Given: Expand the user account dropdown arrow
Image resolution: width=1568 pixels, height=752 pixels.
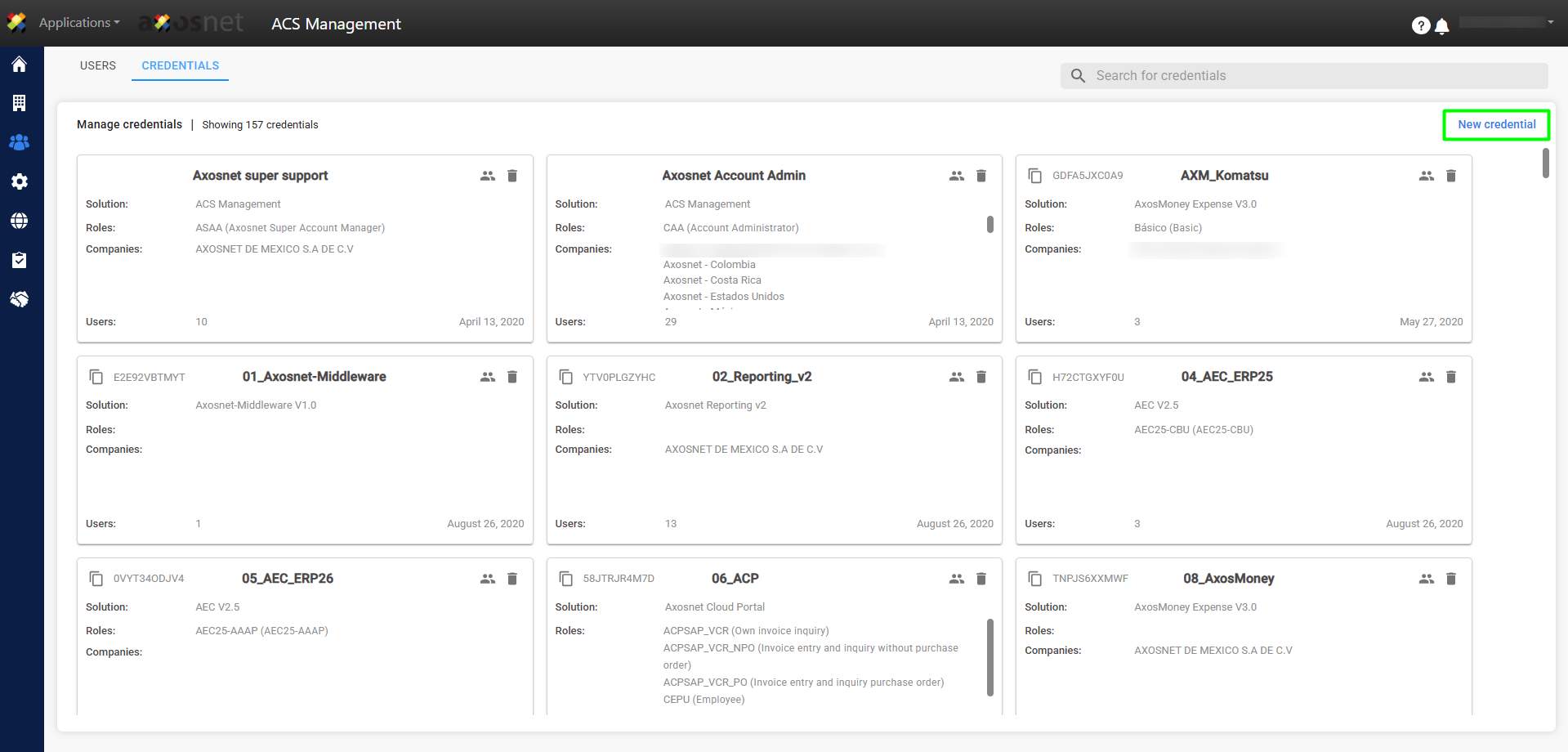Looking at the screenshot, I should [x=1550, y=23].
